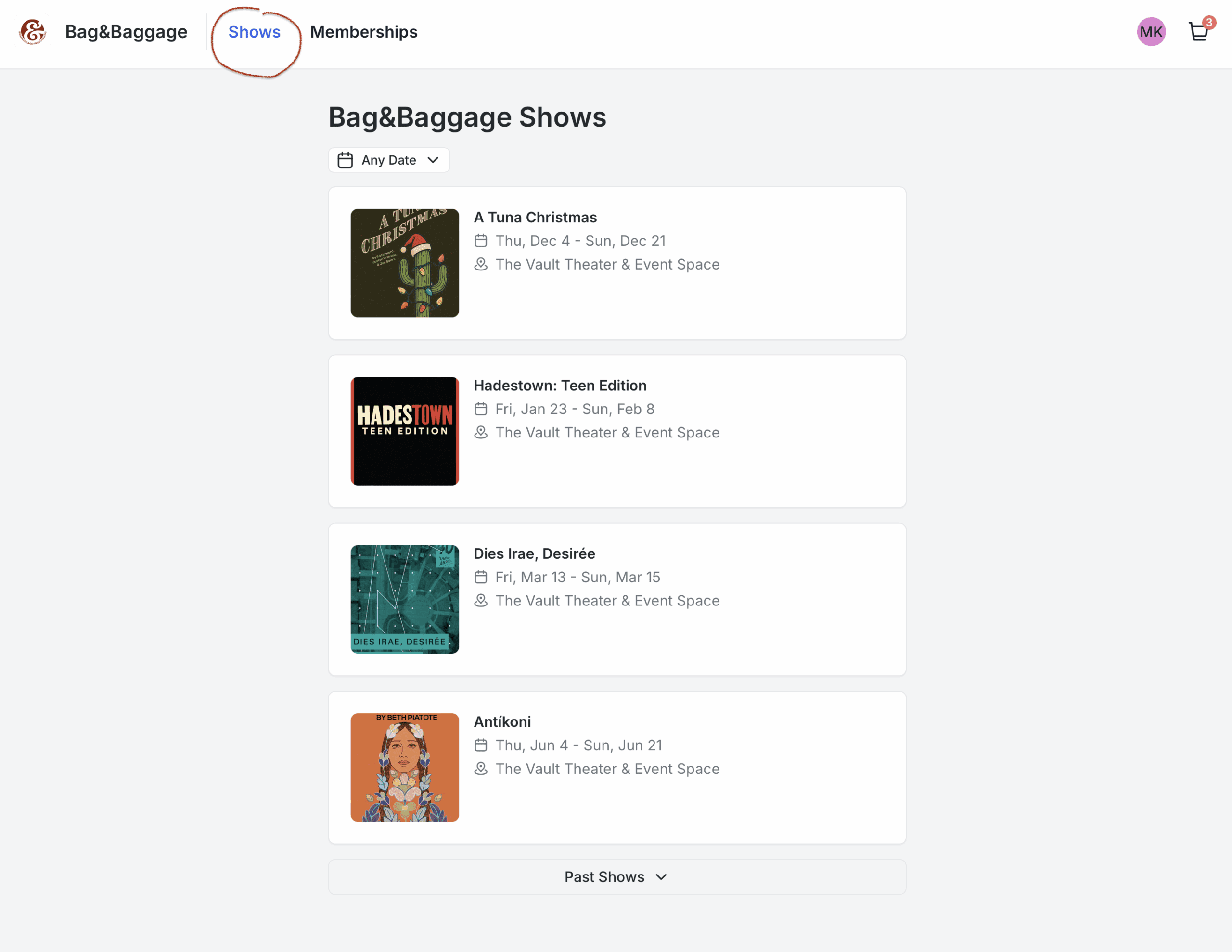
Task: Open the Any Date dropdown filter
Action: tap(389, 160)
